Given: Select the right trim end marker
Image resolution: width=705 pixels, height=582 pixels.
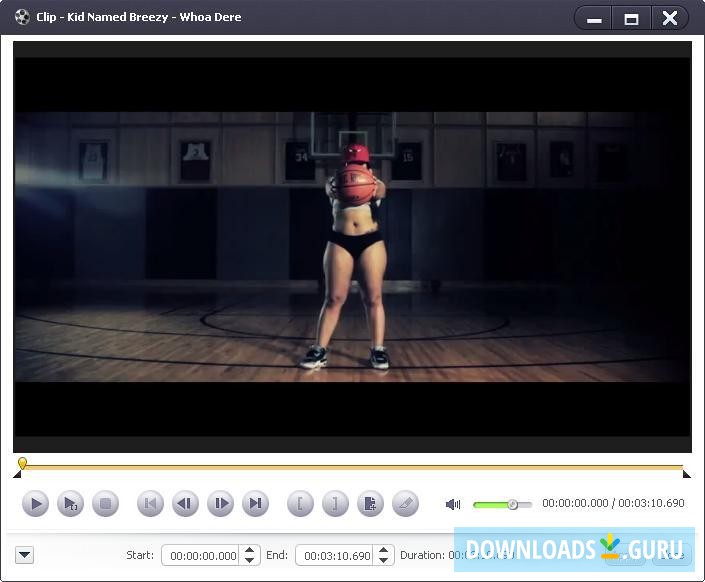Looking at the screenshot, I should tap(687, 474).
